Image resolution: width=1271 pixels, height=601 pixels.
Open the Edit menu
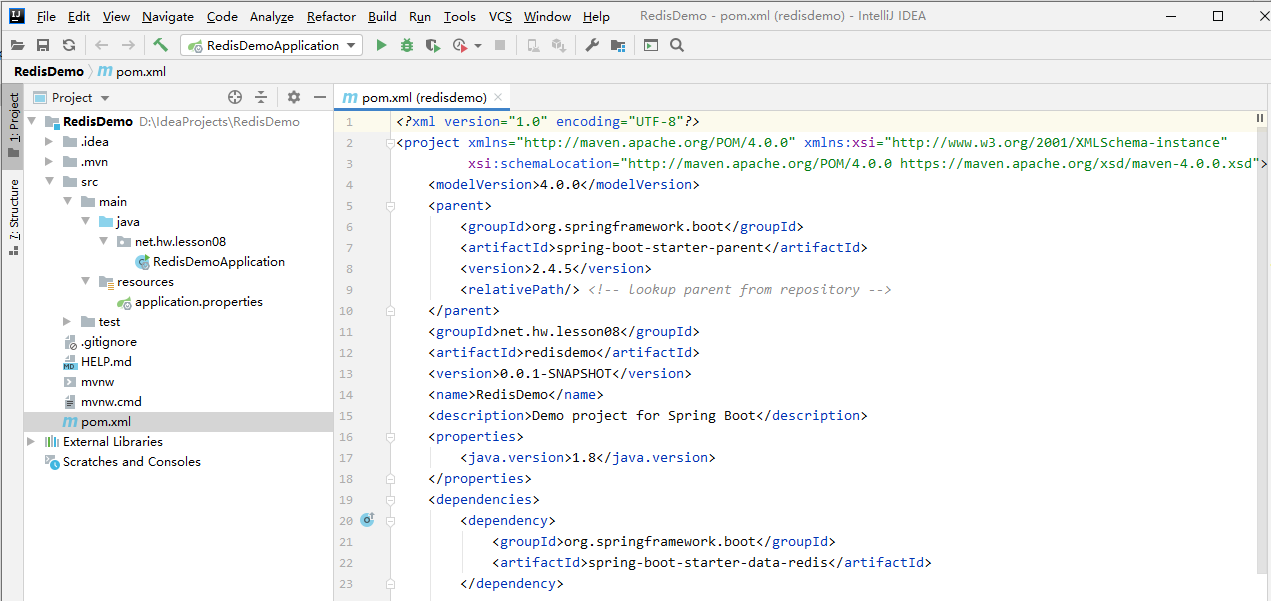click(79, 16)
